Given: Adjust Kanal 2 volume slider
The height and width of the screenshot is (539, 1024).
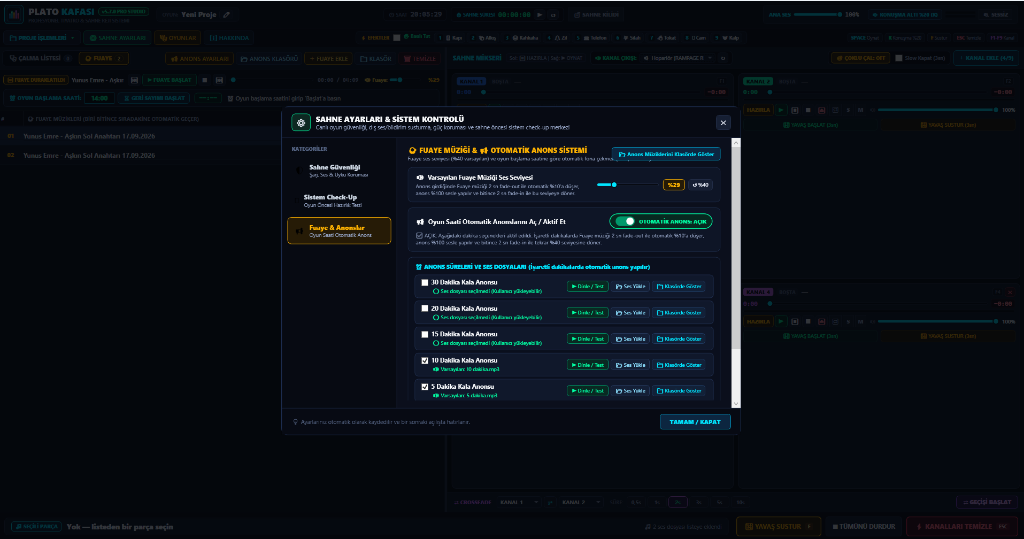Looking at the screenshot, I should [937, 110].
